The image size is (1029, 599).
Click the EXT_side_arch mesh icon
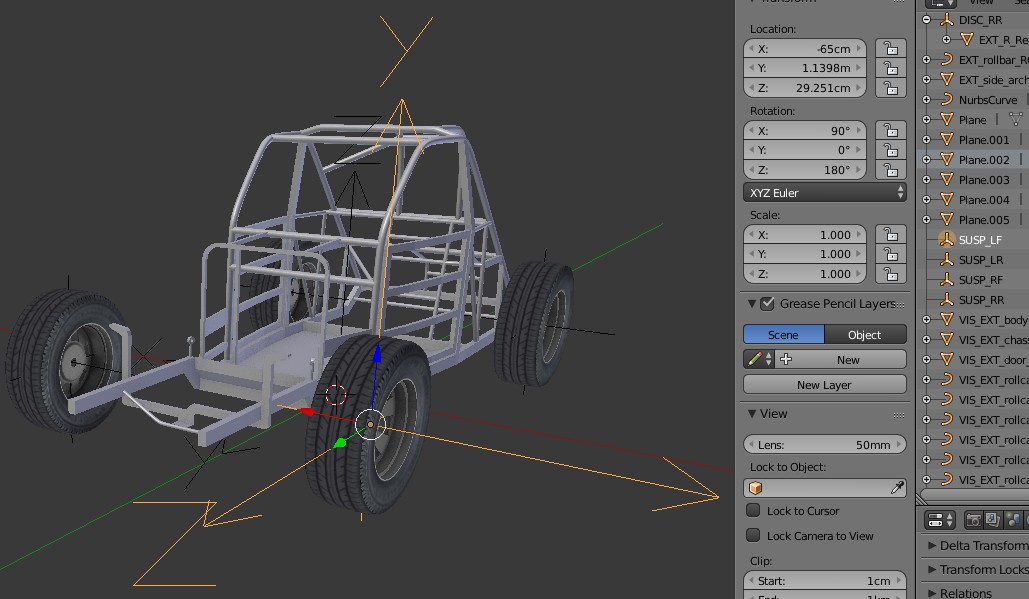tap(946, 79)
